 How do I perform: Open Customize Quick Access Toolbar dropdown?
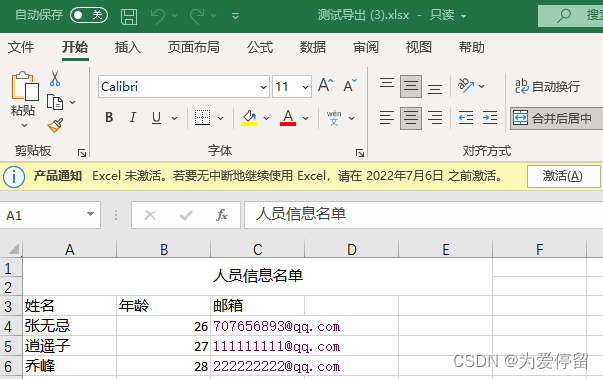[235, 16]
